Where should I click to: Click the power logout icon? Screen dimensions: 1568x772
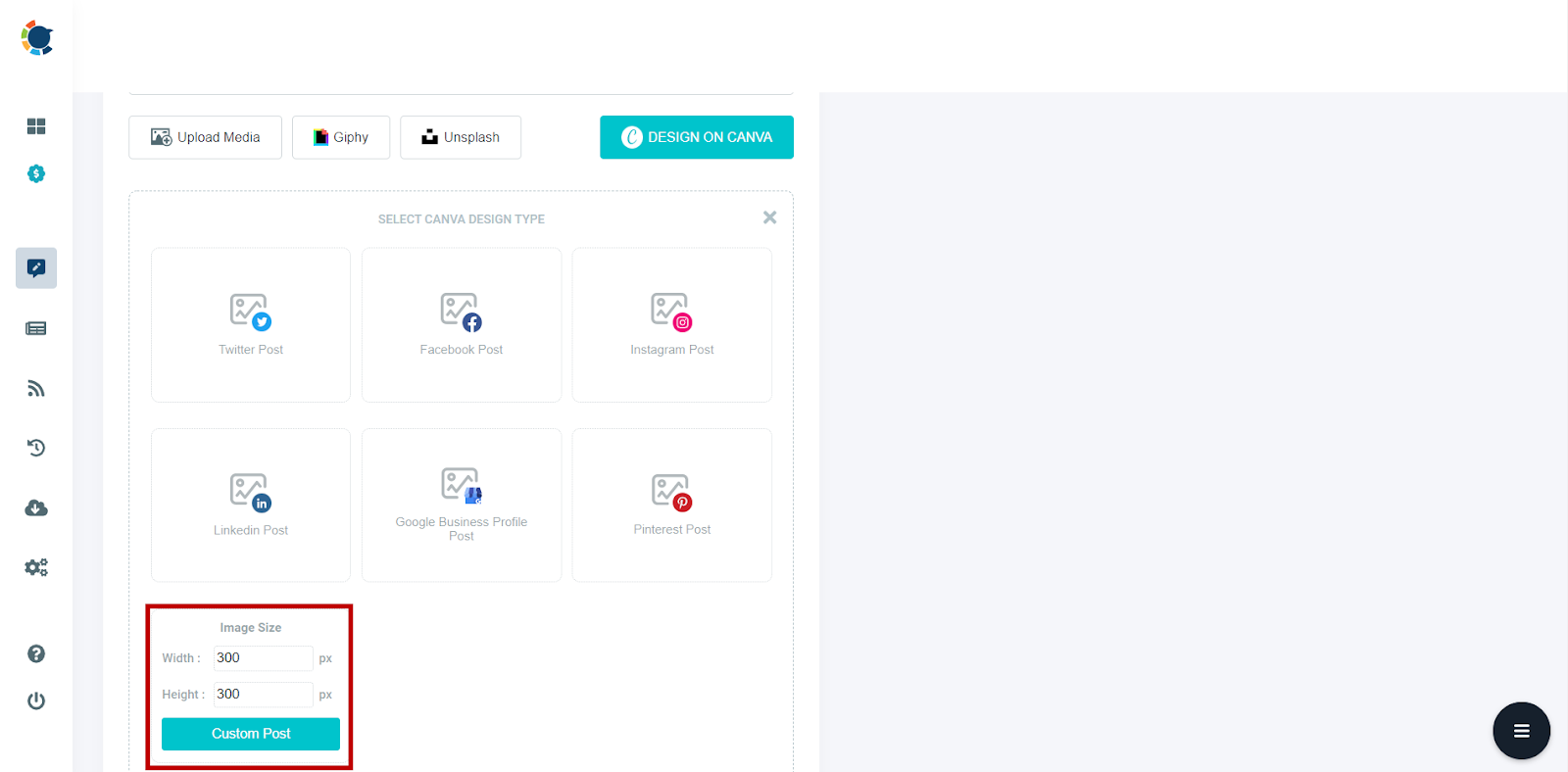(x=36, y=700)
